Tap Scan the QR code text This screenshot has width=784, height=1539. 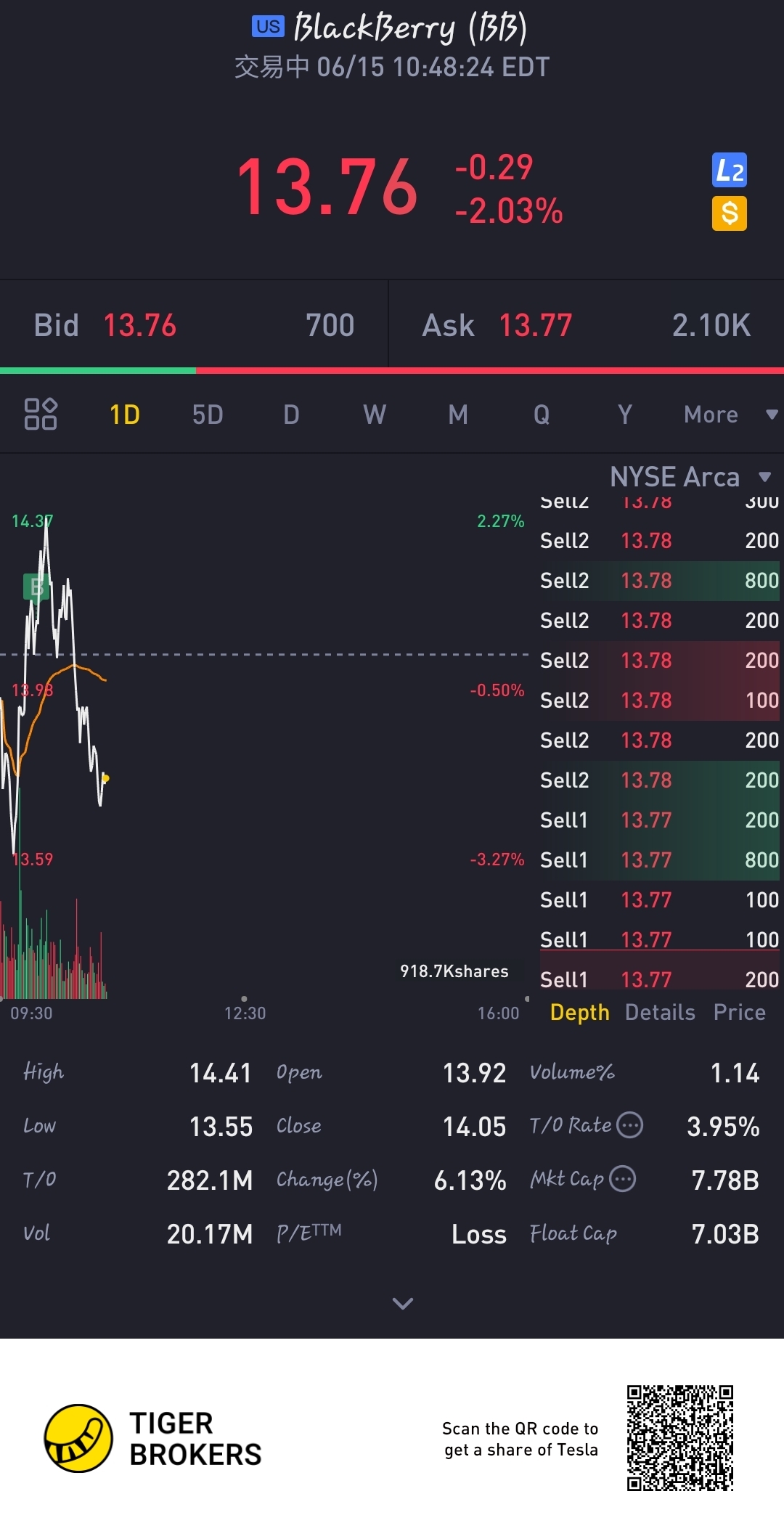520,1439
